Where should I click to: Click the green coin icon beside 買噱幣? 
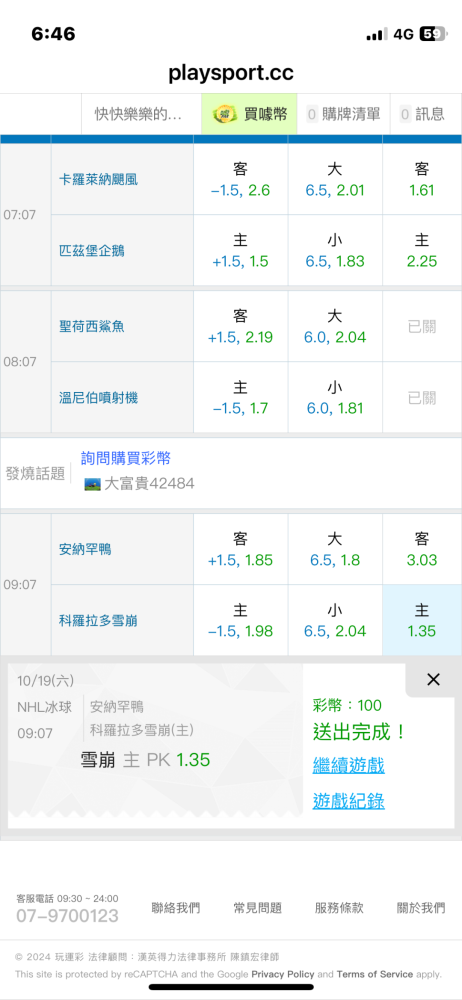(225, 114)
